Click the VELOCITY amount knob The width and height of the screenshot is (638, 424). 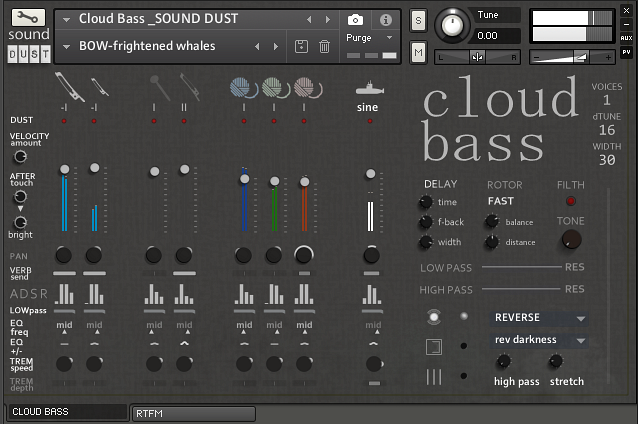pos(20,156)
